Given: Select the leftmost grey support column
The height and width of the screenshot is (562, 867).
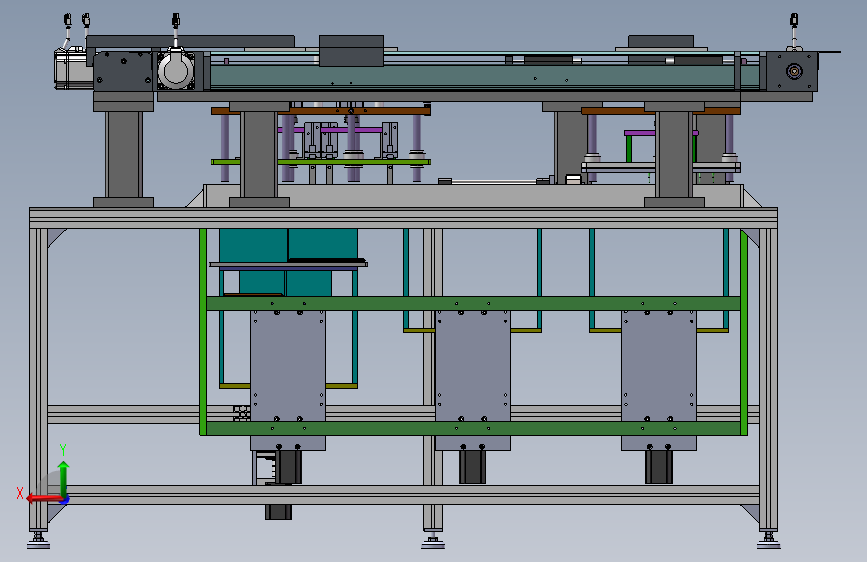Looking at the screenshot, I should click(124, 154).
